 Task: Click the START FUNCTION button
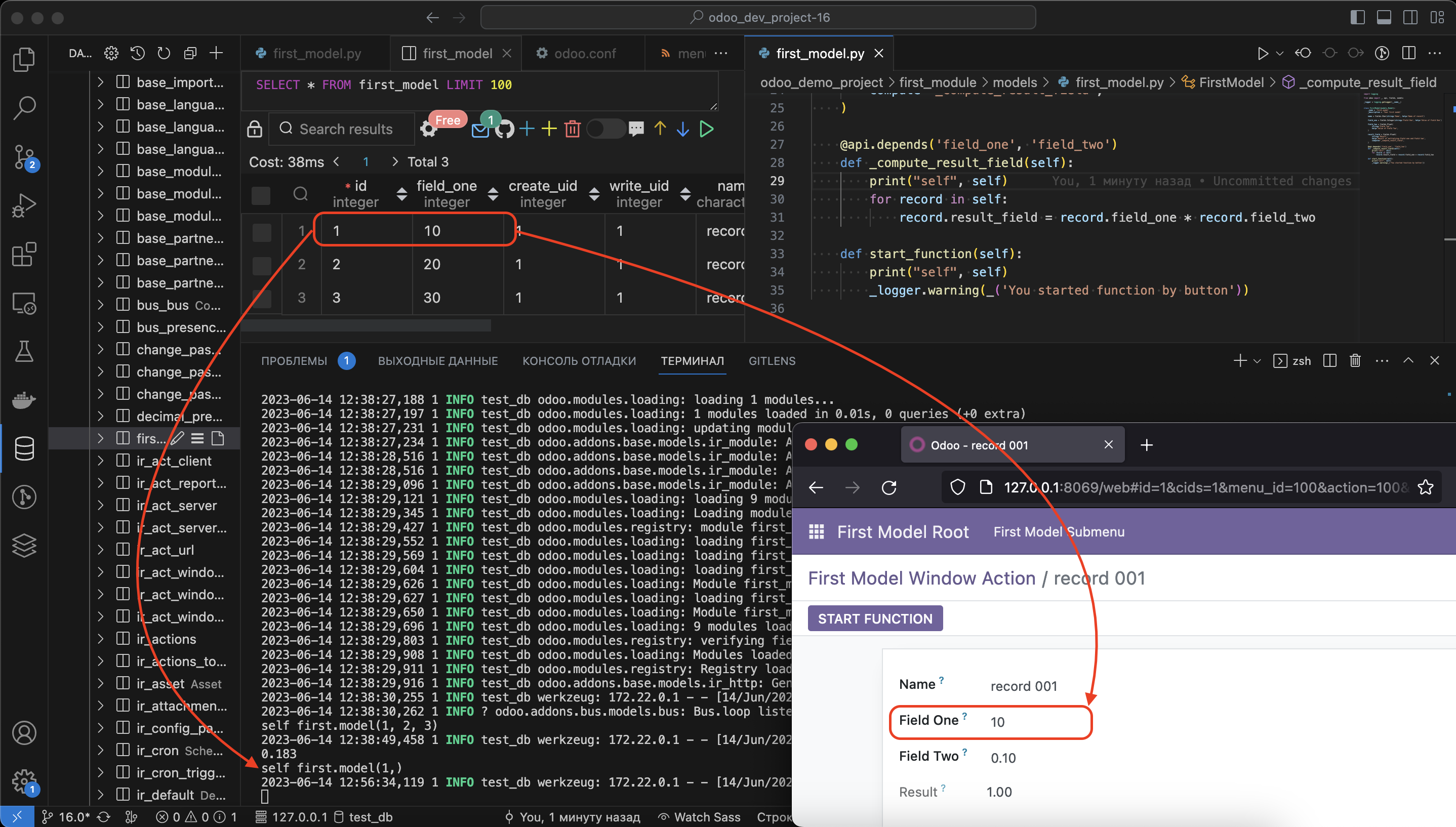click(875, 618)
